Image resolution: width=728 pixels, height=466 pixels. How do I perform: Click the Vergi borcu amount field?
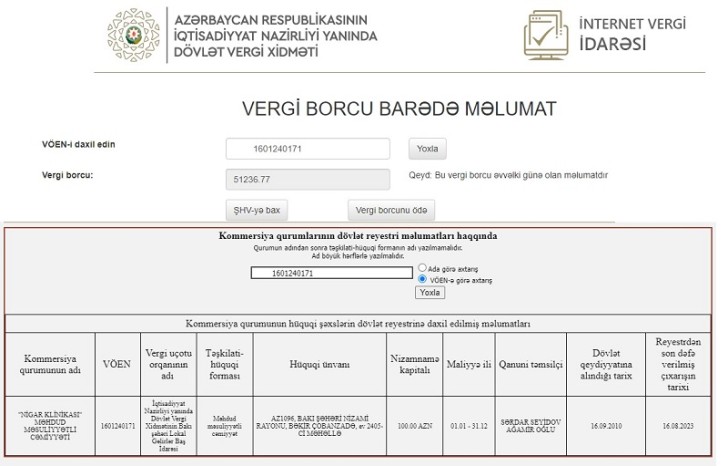tap(308, 179)
